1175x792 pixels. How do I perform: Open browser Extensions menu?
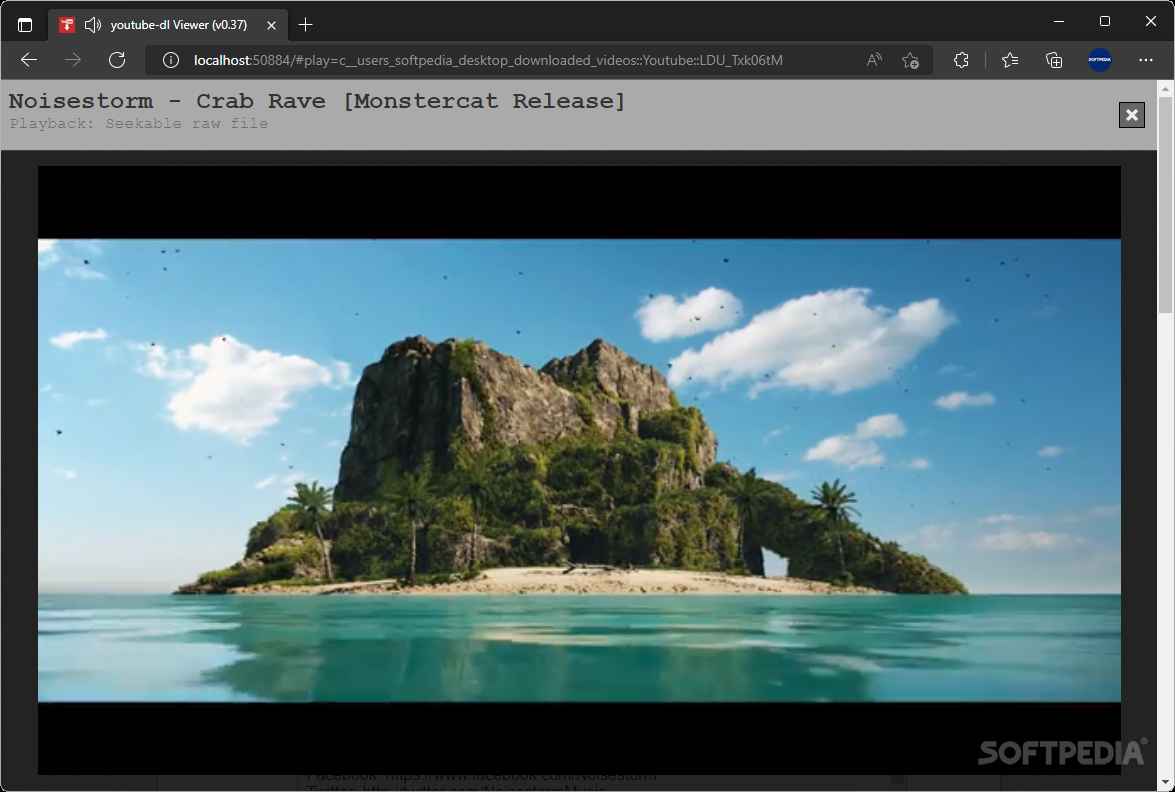click(x=961, y=60)
